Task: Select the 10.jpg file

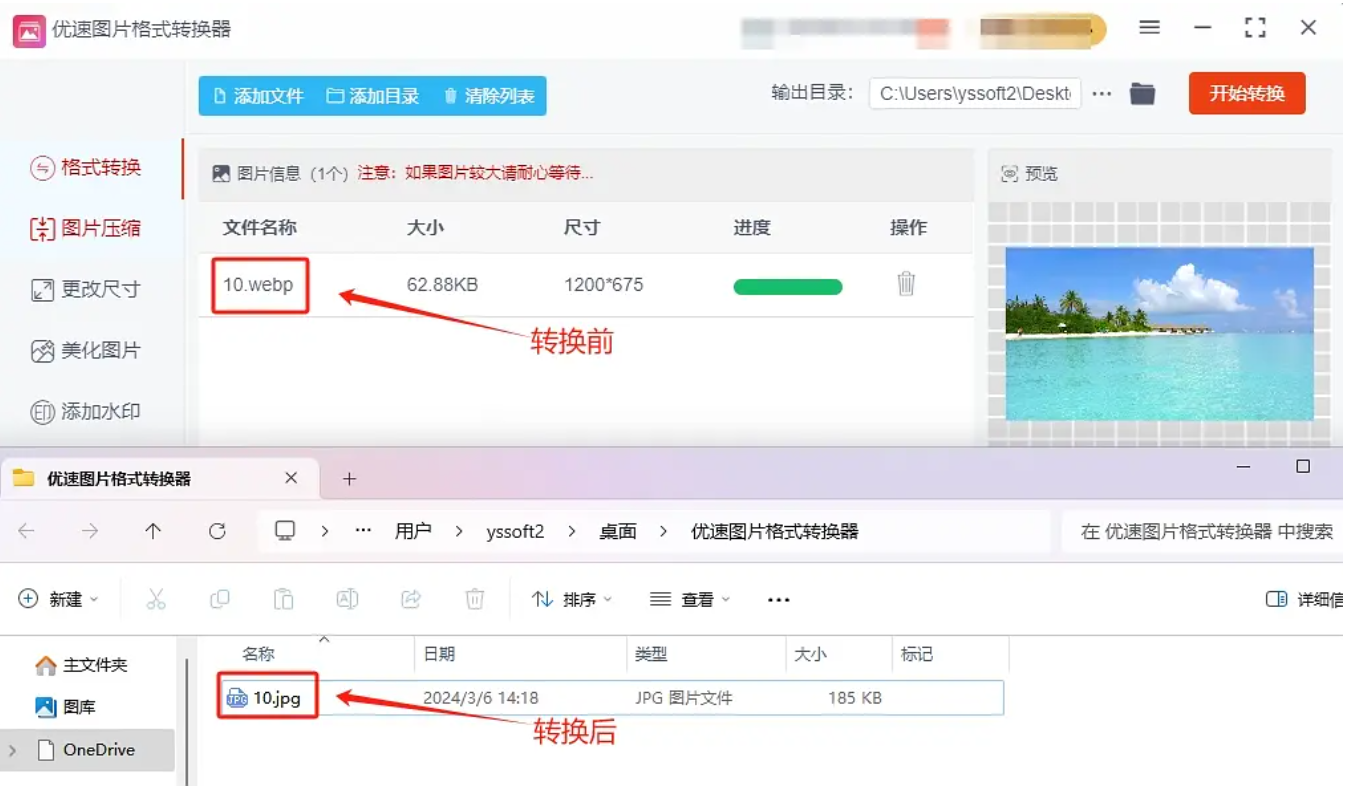Action: pos(610,698)
